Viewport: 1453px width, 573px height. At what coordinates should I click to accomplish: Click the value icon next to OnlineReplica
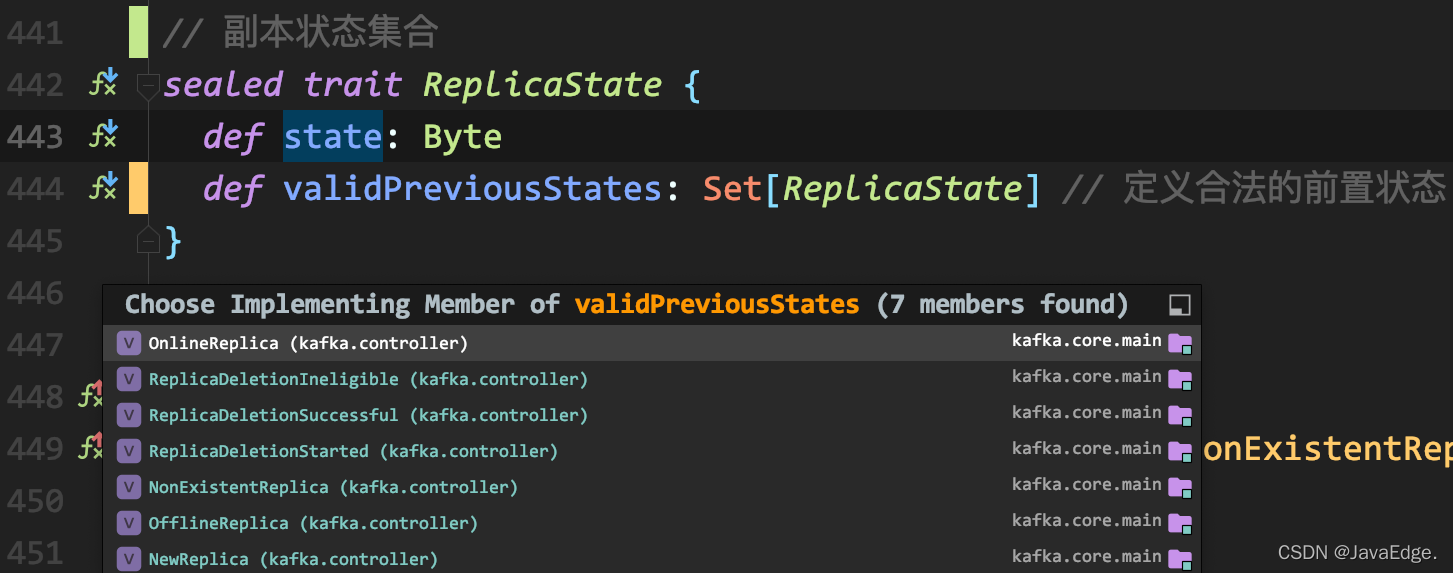coord(129,343)
